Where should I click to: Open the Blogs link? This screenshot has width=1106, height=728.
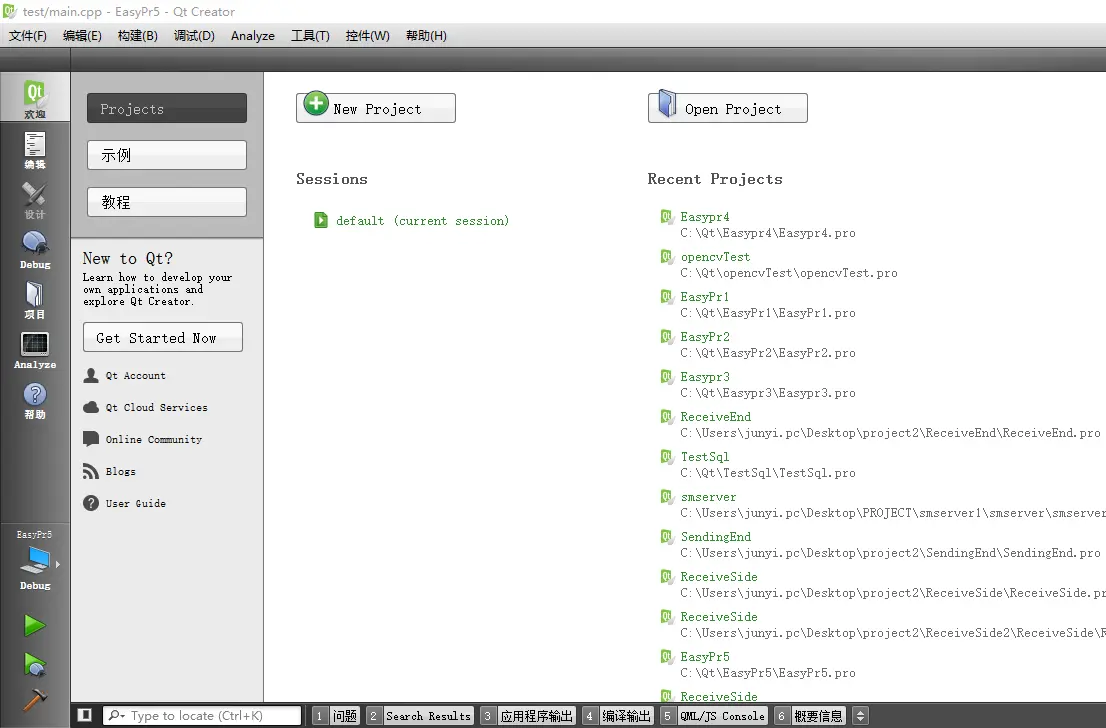point(121,471)
